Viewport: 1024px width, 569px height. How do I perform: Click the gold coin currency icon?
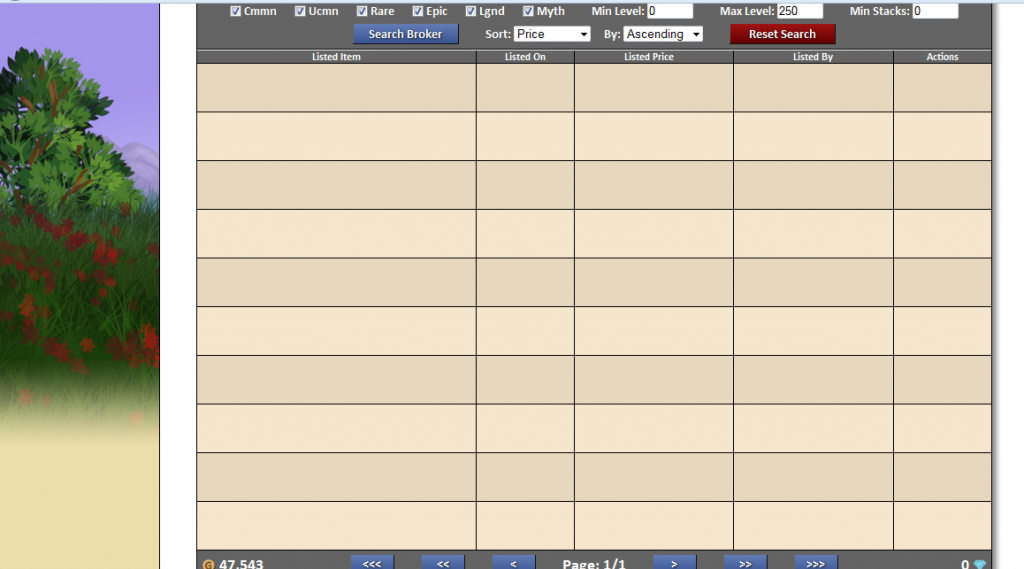[208, 564]
